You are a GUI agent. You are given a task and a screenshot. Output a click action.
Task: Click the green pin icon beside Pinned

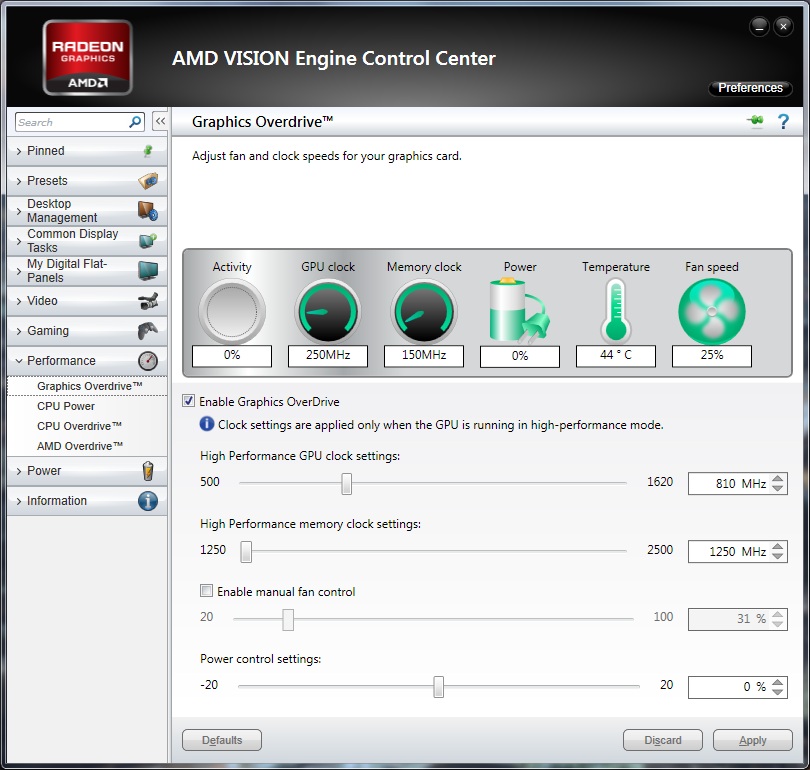pyautogui.click(x=148, y=151)
